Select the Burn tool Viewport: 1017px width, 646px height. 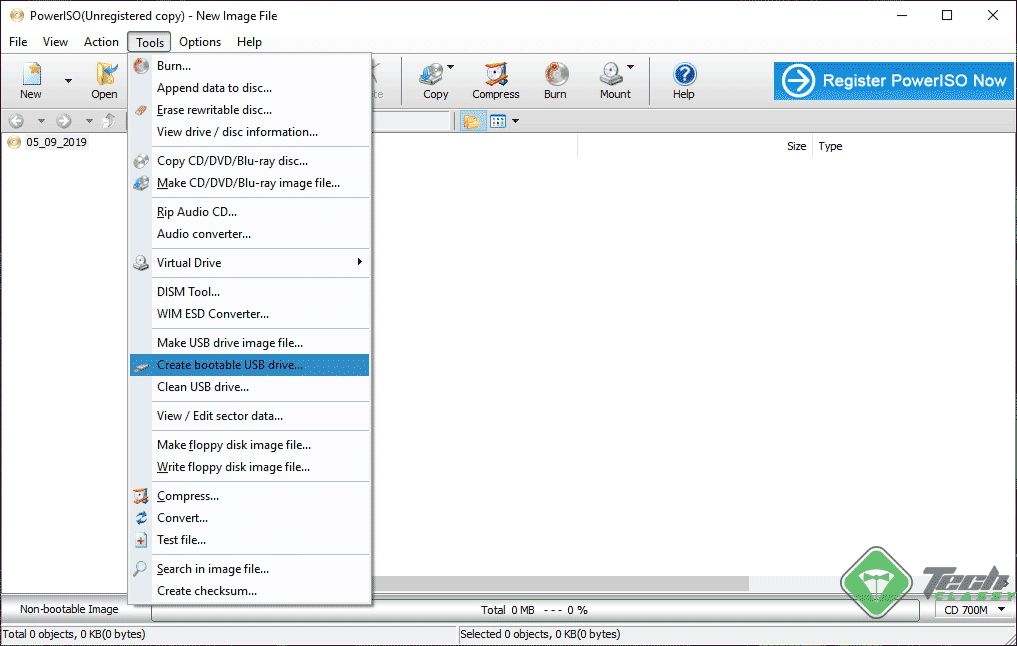pos(555,80)
